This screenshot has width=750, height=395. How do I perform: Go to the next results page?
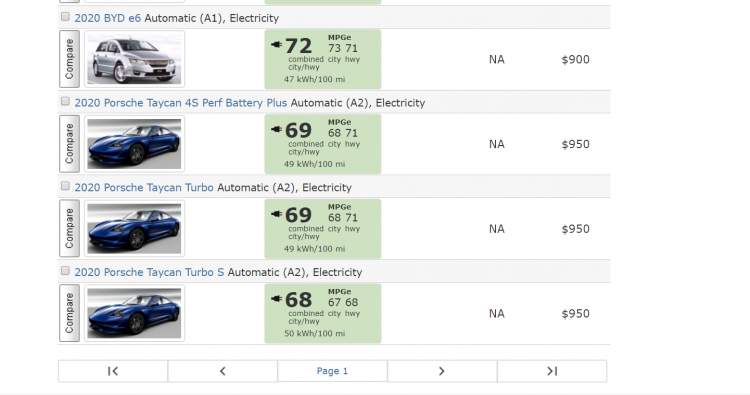pyautogui.click(x=442, y=371)
